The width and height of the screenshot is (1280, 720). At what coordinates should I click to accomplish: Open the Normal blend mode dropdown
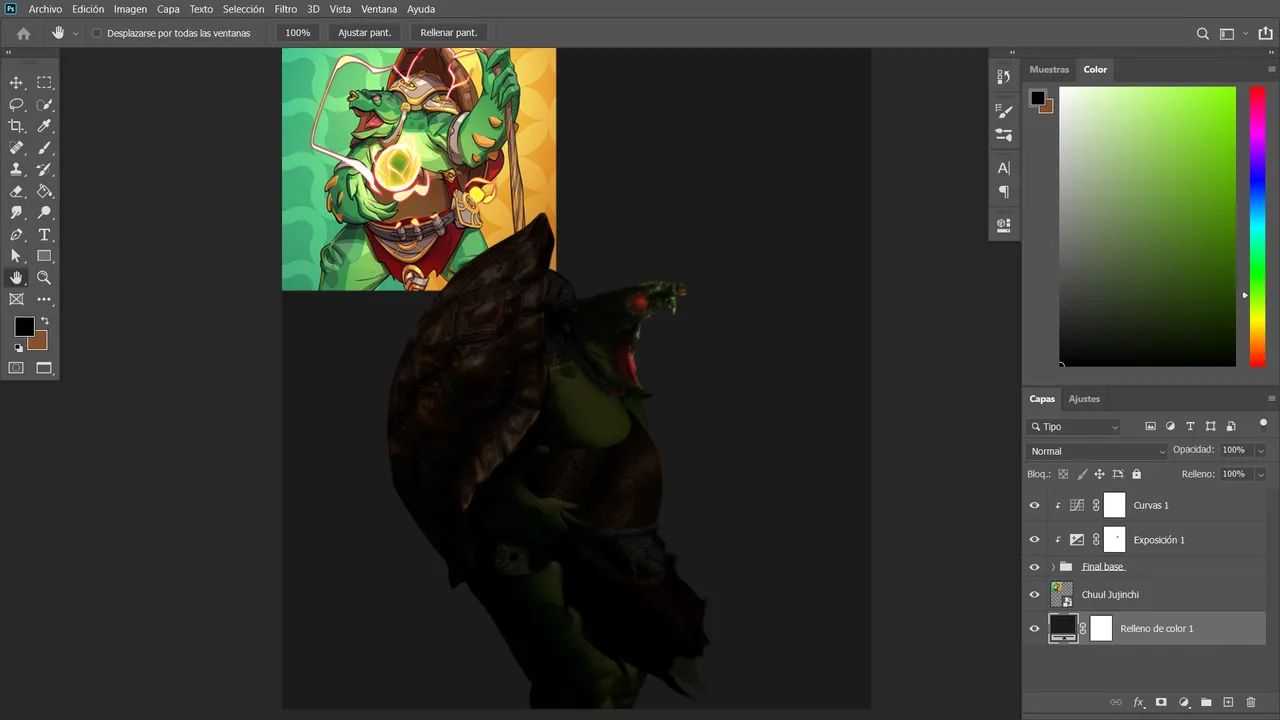[x=1097, y=451]
